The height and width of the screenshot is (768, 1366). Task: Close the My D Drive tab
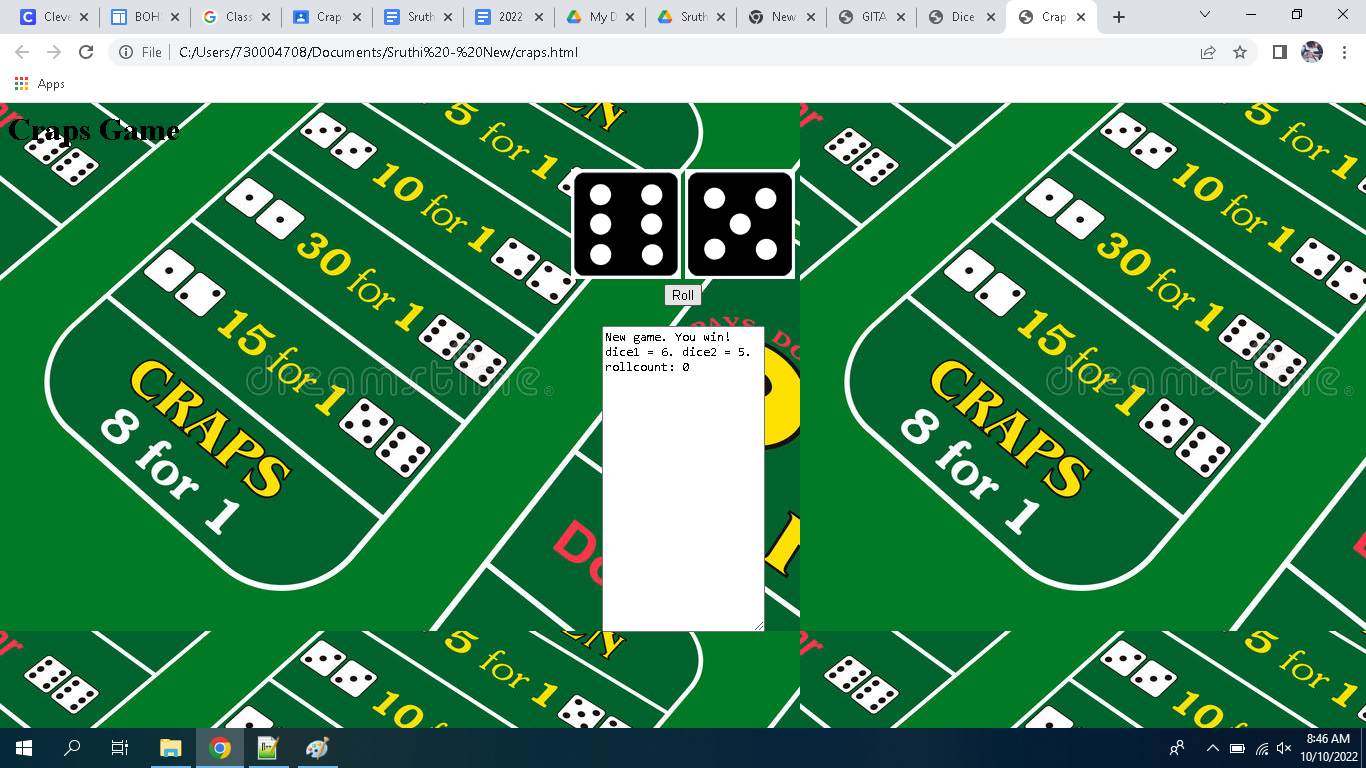click(630, 17)
